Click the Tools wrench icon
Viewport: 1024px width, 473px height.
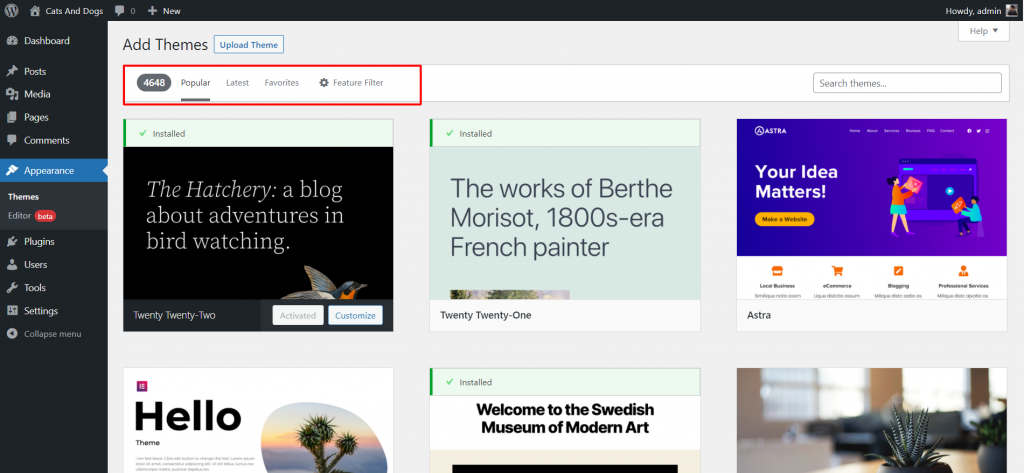tap(12, 287)
